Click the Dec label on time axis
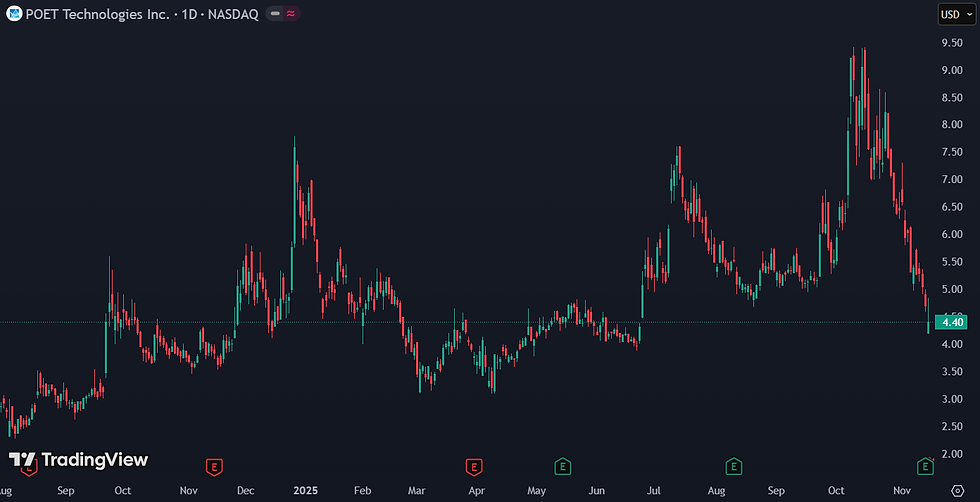The height and width of the screenshot is (502, 980). [x=246, y=491]
